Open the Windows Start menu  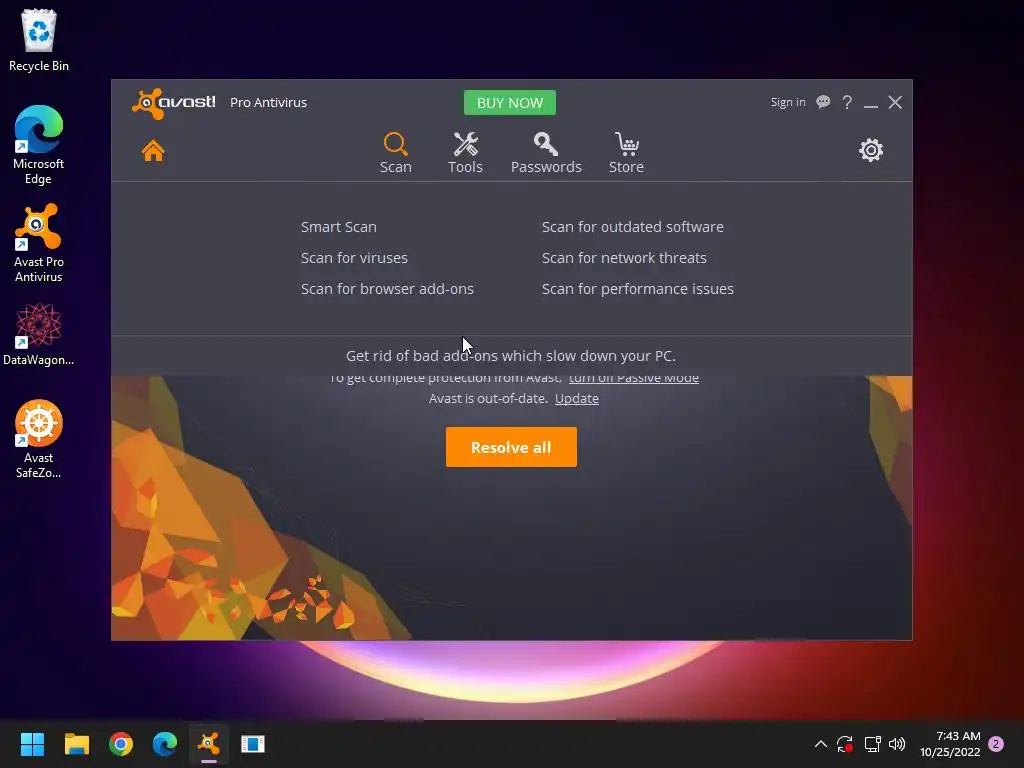tap(32, 744)
